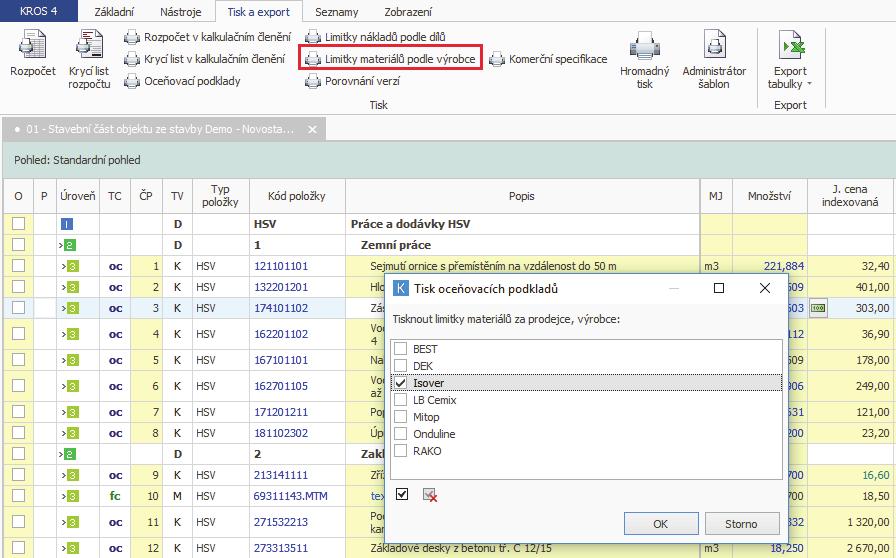Screen dimensions: 896x558
Task: Switch to the Seznamy tab
Action: click(x=337, y=11)
